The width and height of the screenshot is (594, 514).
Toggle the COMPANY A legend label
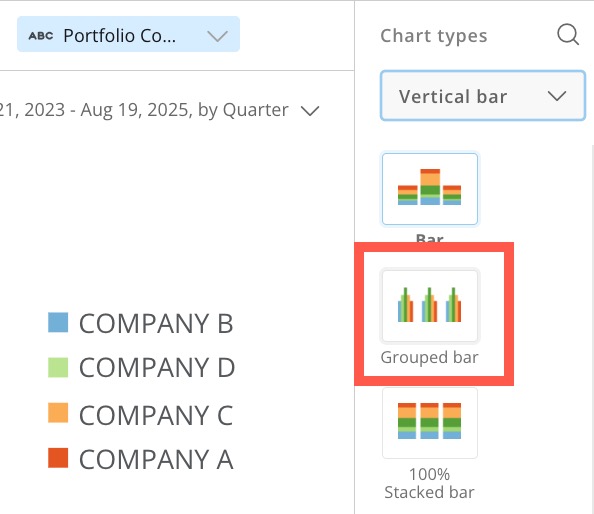[x=156, y=459]
